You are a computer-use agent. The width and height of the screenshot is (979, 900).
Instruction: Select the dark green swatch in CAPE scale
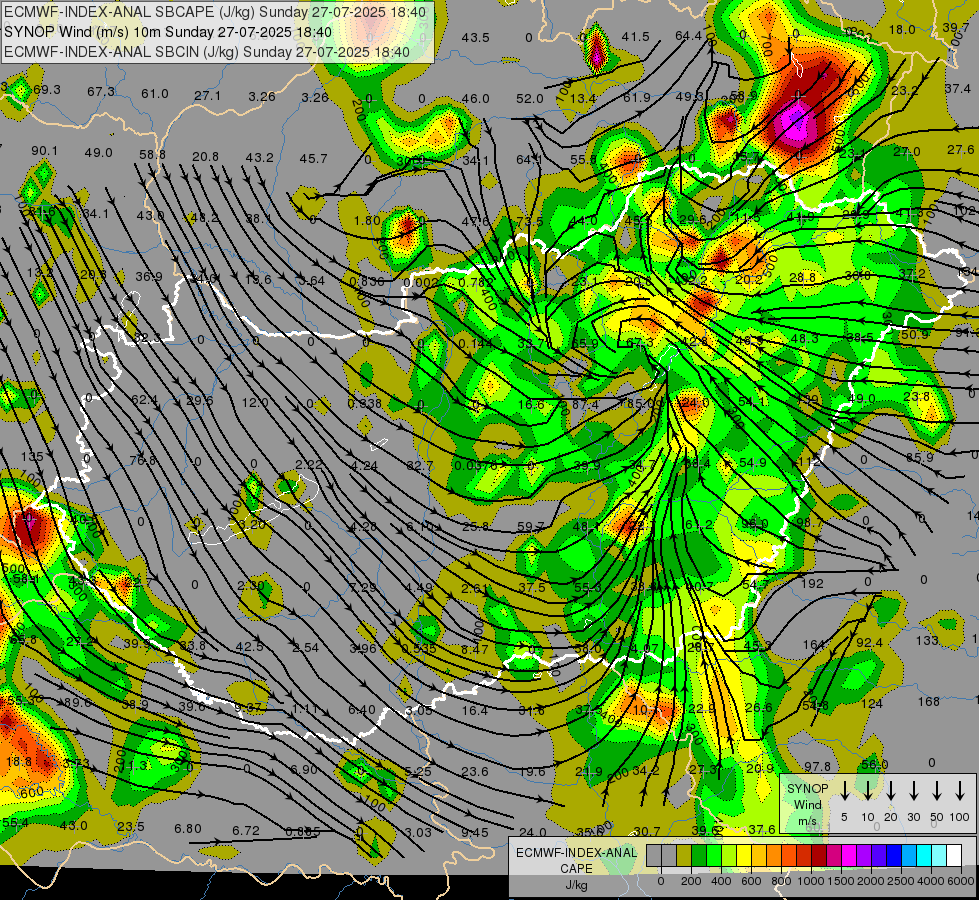699,855
